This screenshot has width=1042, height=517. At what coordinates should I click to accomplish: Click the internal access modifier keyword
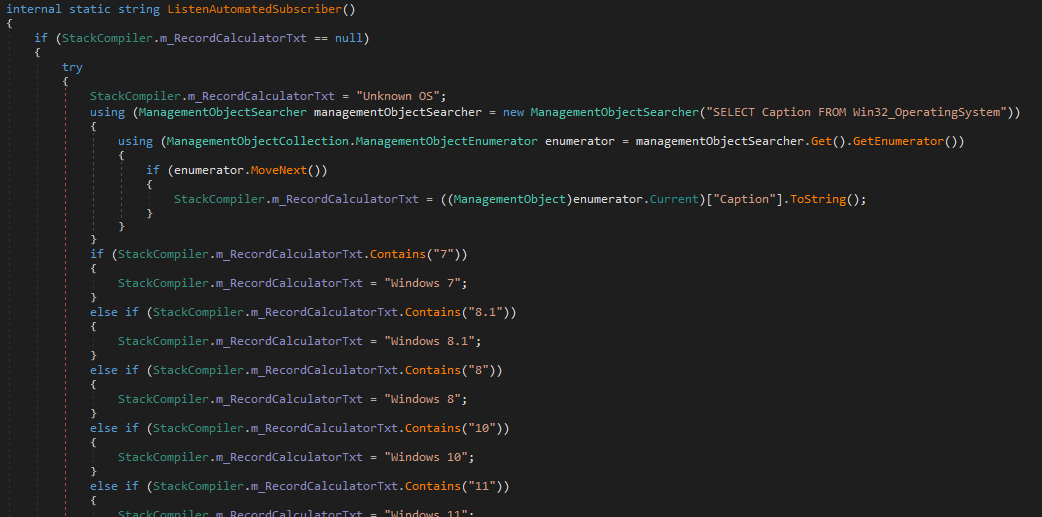[35, 9]
